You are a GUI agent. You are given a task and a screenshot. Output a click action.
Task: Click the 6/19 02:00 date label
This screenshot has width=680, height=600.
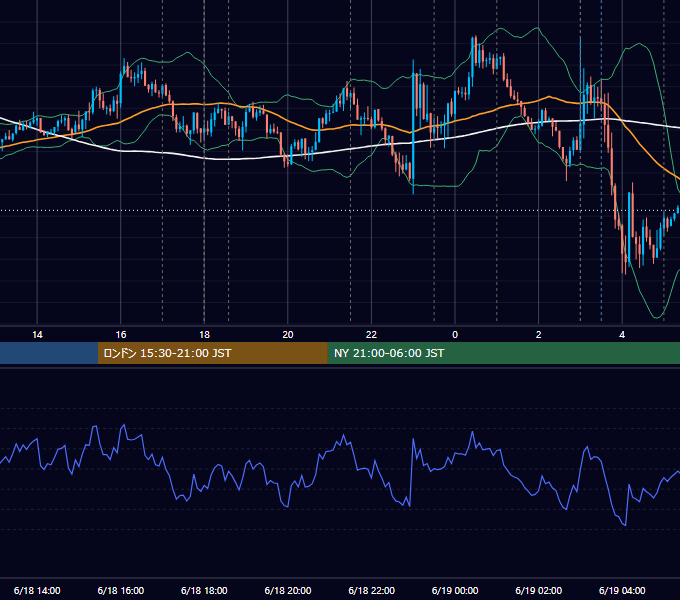pos(539,590)
